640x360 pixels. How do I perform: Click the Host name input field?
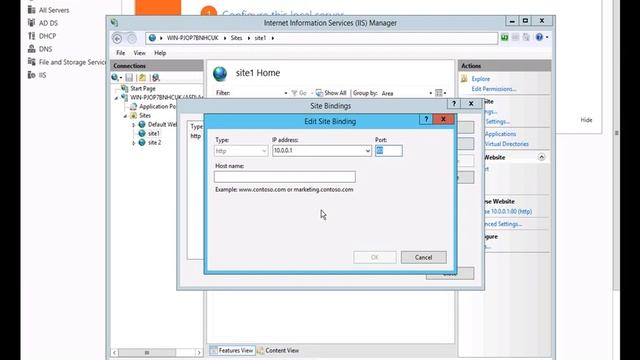(284, 177)
